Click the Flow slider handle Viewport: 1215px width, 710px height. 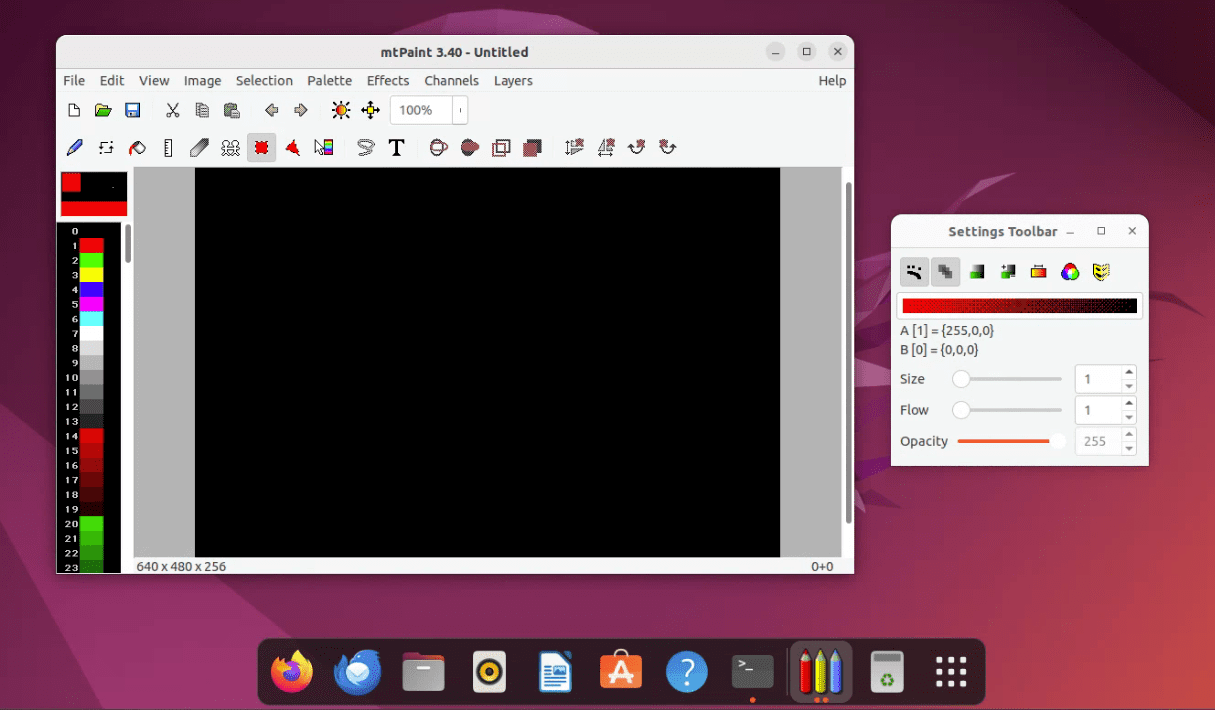coord(960,410)
